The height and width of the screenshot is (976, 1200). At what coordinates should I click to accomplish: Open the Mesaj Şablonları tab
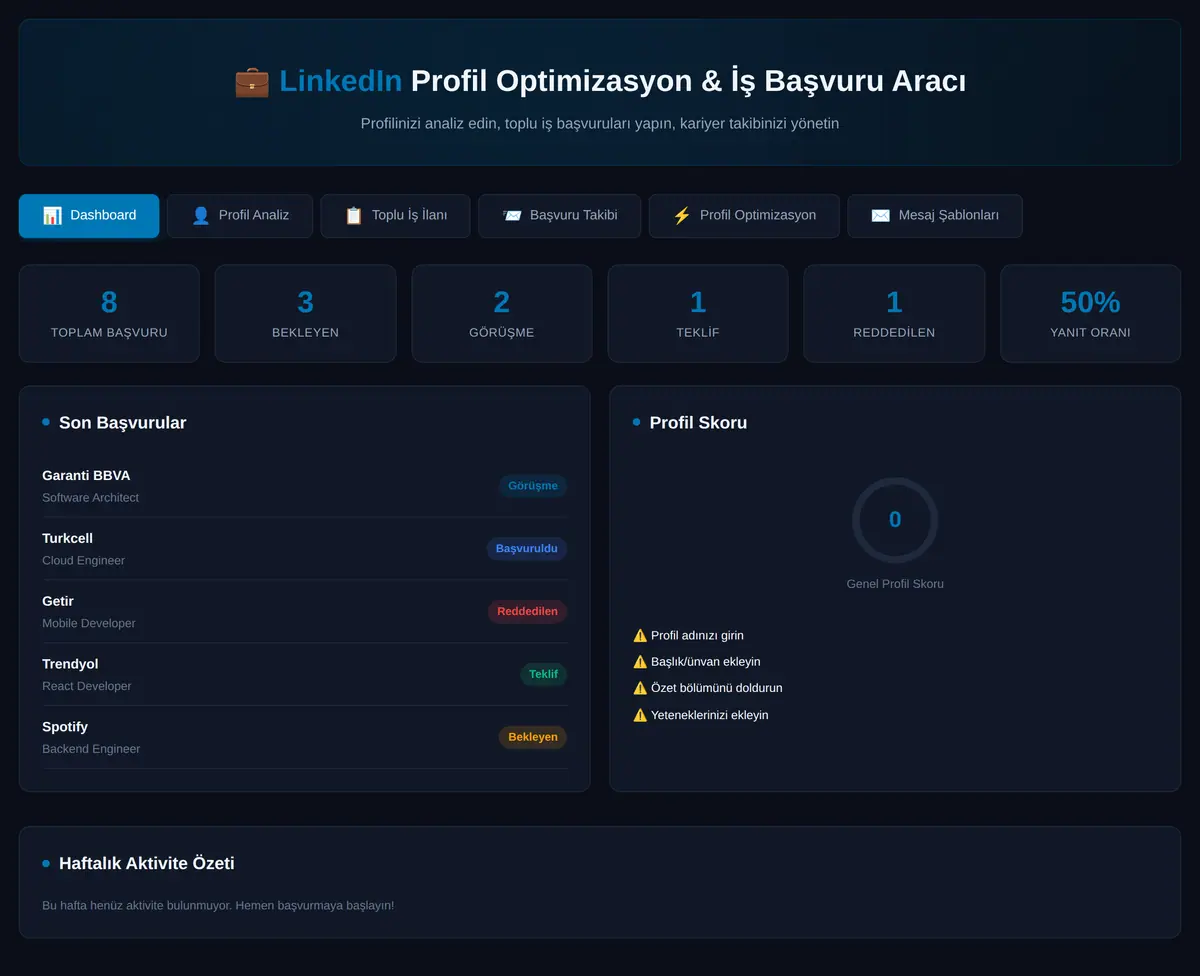click(x=935, y=216)
